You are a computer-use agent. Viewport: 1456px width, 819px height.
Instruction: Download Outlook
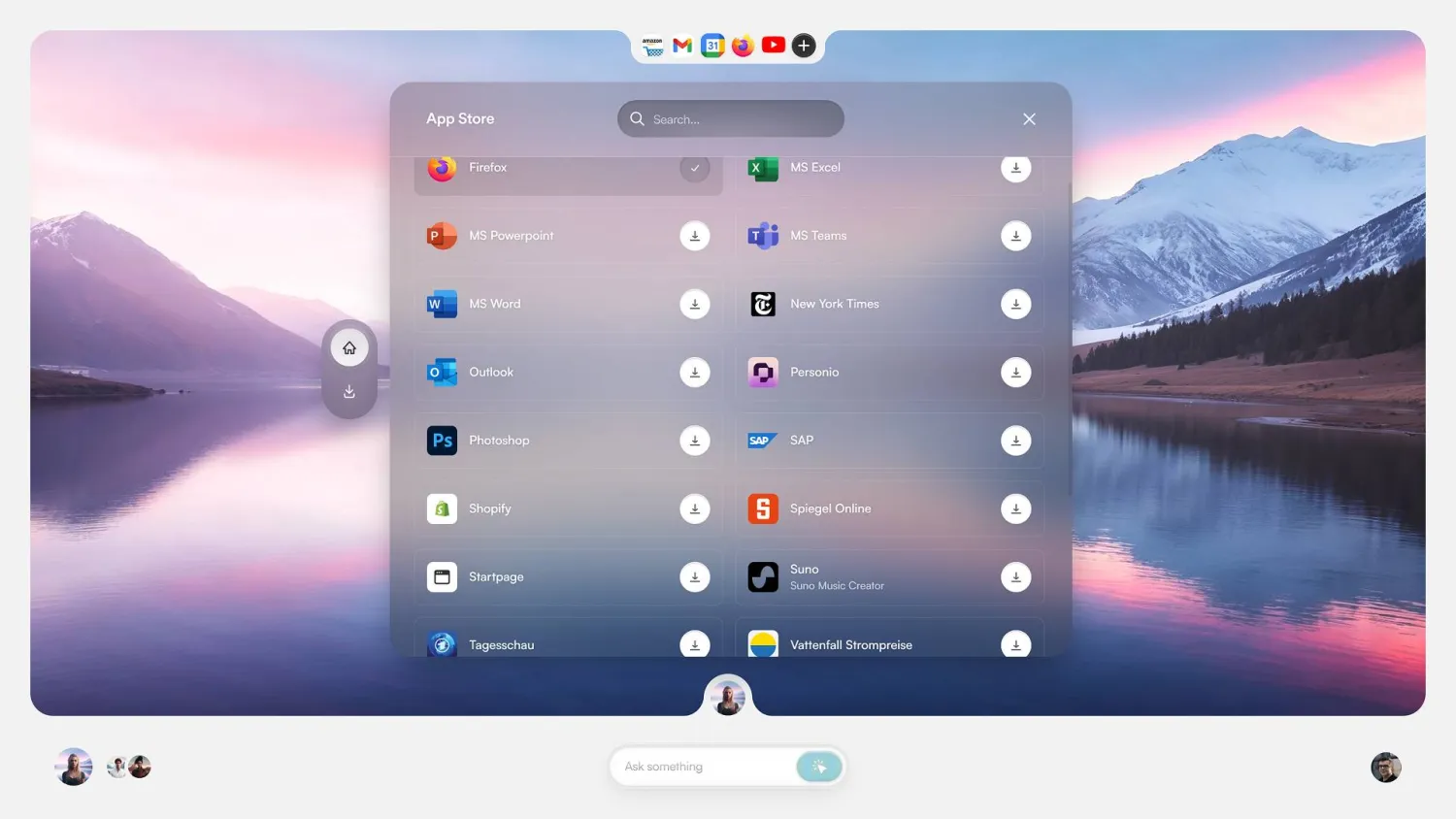pos(695,372)
